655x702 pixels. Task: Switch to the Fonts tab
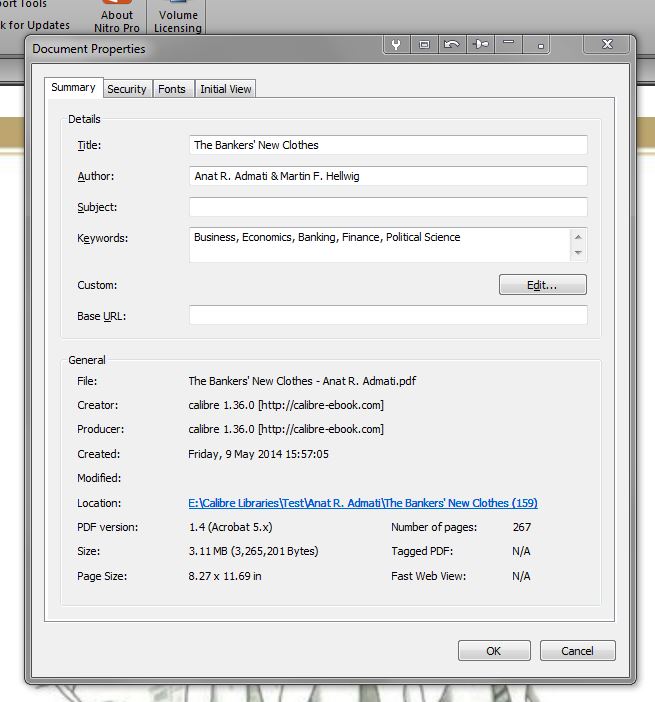[x=172, y=89]
